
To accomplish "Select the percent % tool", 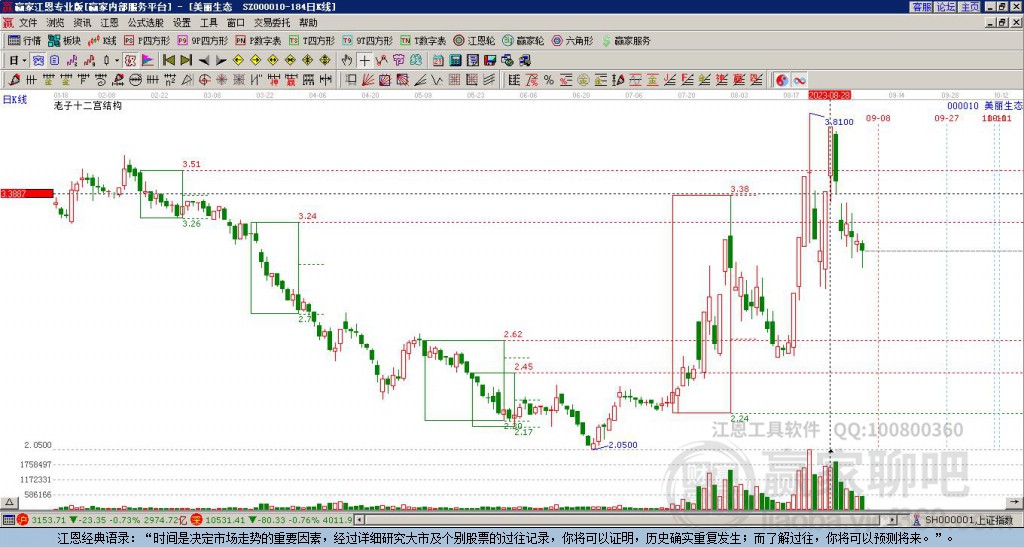I will click(549, 80).
